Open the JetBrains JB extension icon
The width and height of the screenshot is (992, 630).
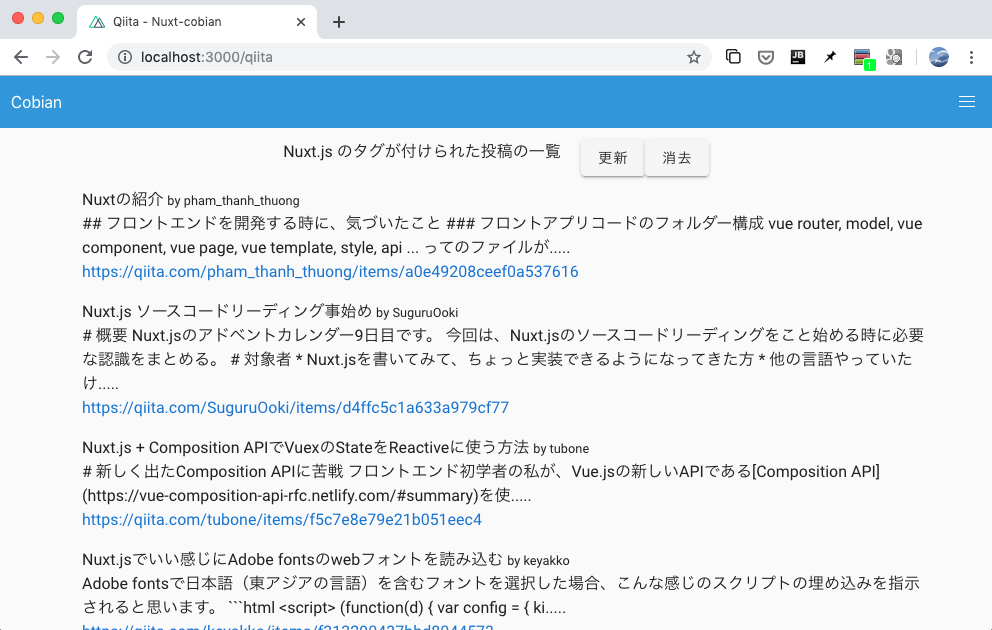[x=798, y=57]
